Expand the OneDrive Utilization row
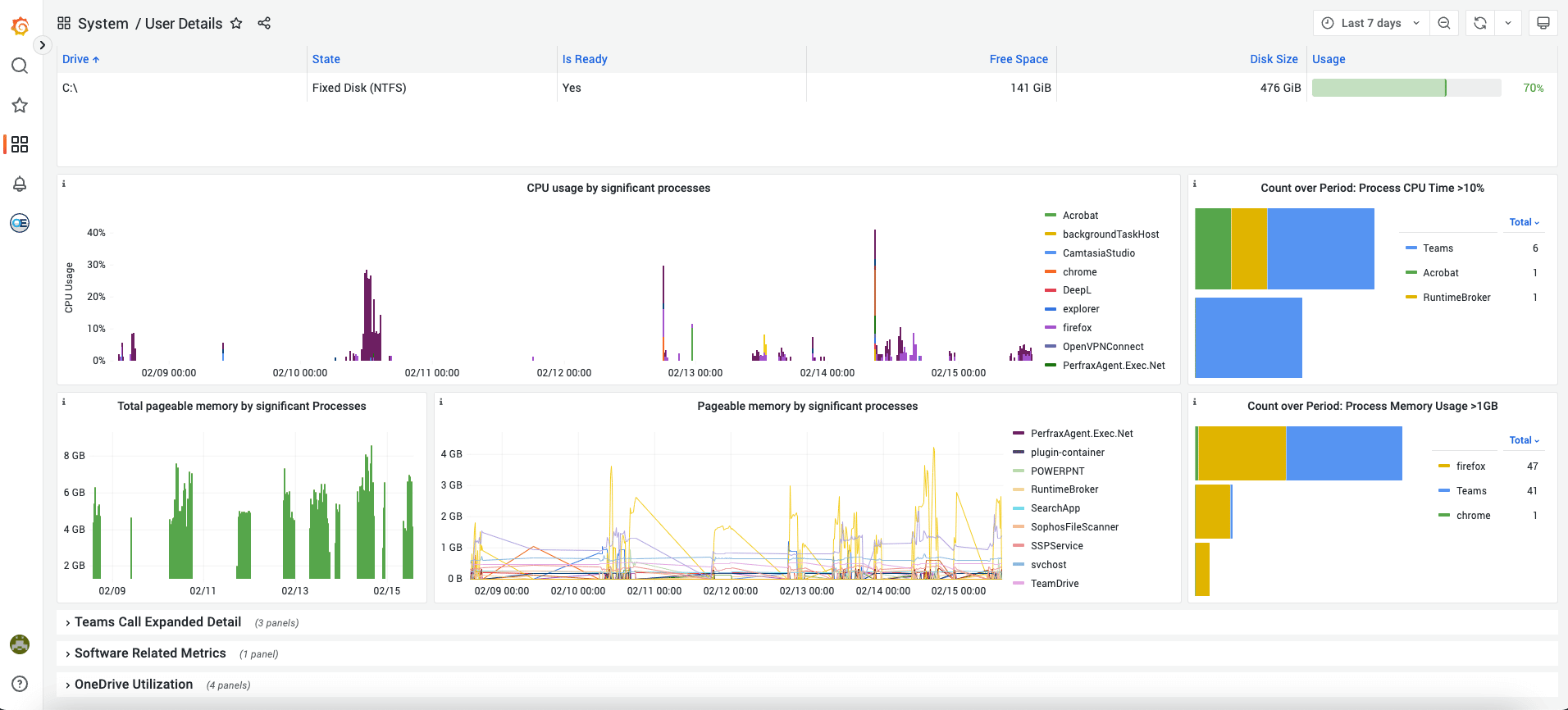 pyautogui.click(x=134, y=685)
